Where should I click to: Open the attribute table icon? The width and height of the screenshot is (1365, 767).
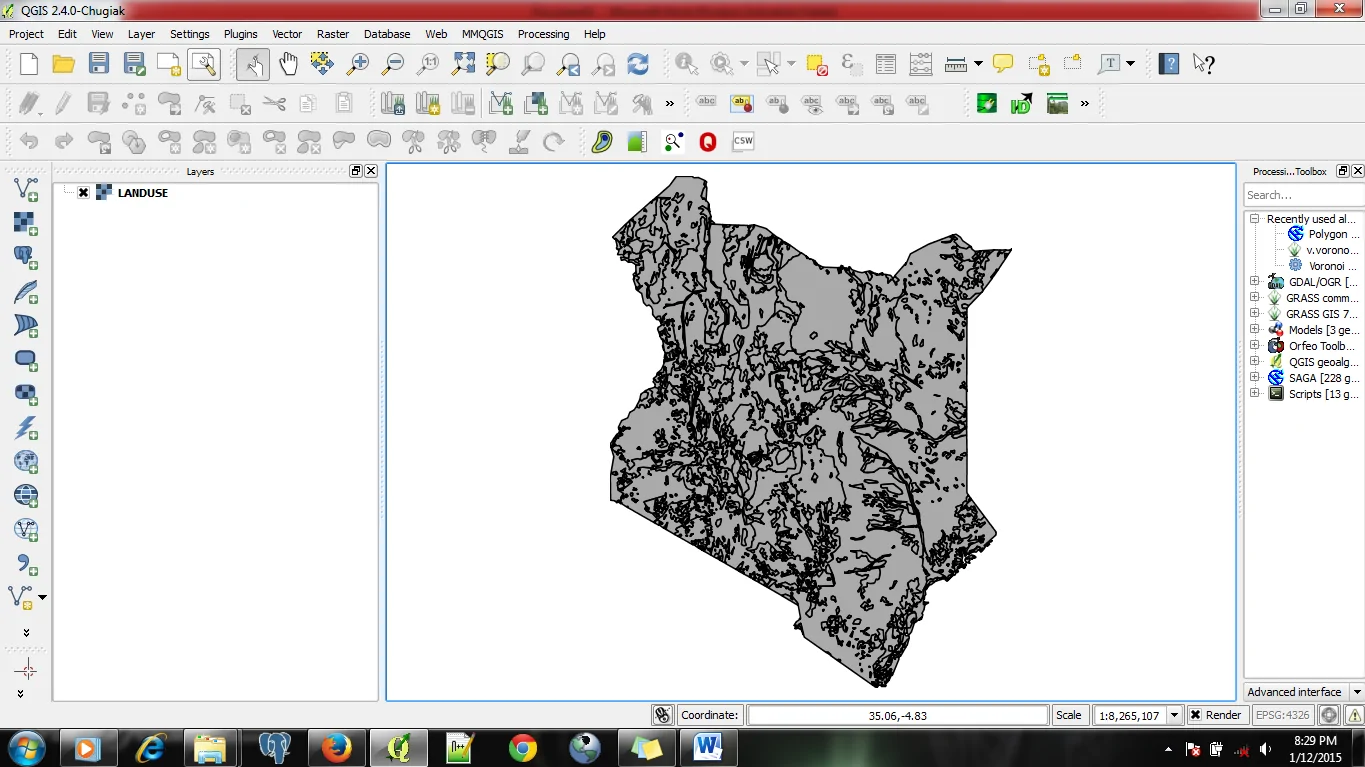(x=885, y=64)
